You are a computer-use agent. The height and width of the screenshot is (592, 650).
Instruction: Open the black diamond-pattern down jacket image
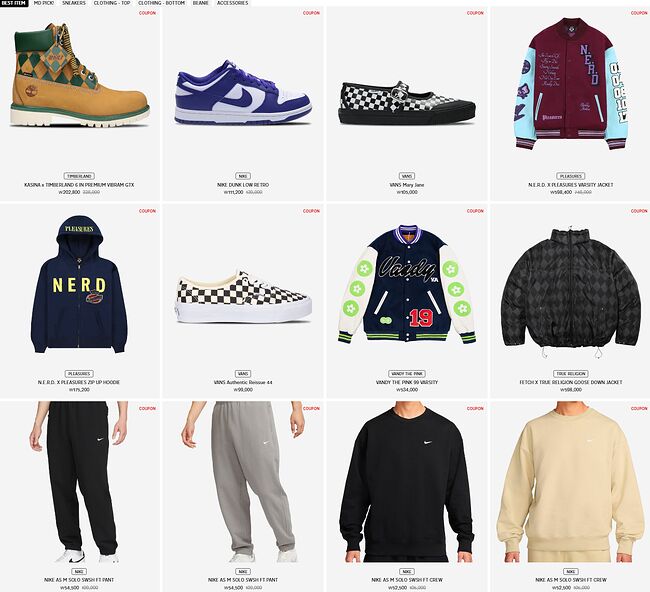coord(571,292)
